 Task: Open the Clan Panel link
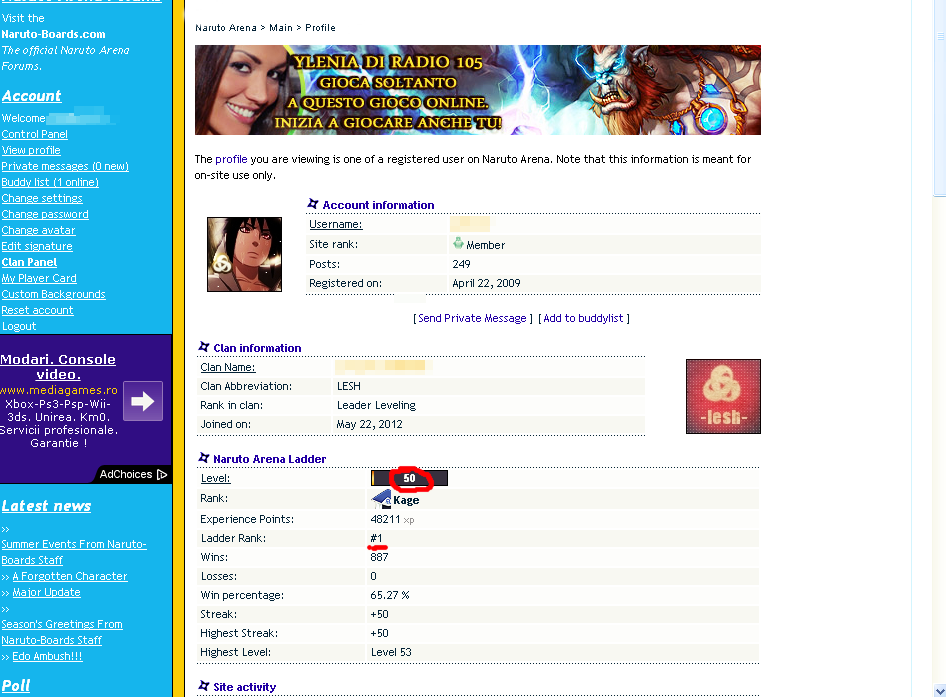click(29, 262)
